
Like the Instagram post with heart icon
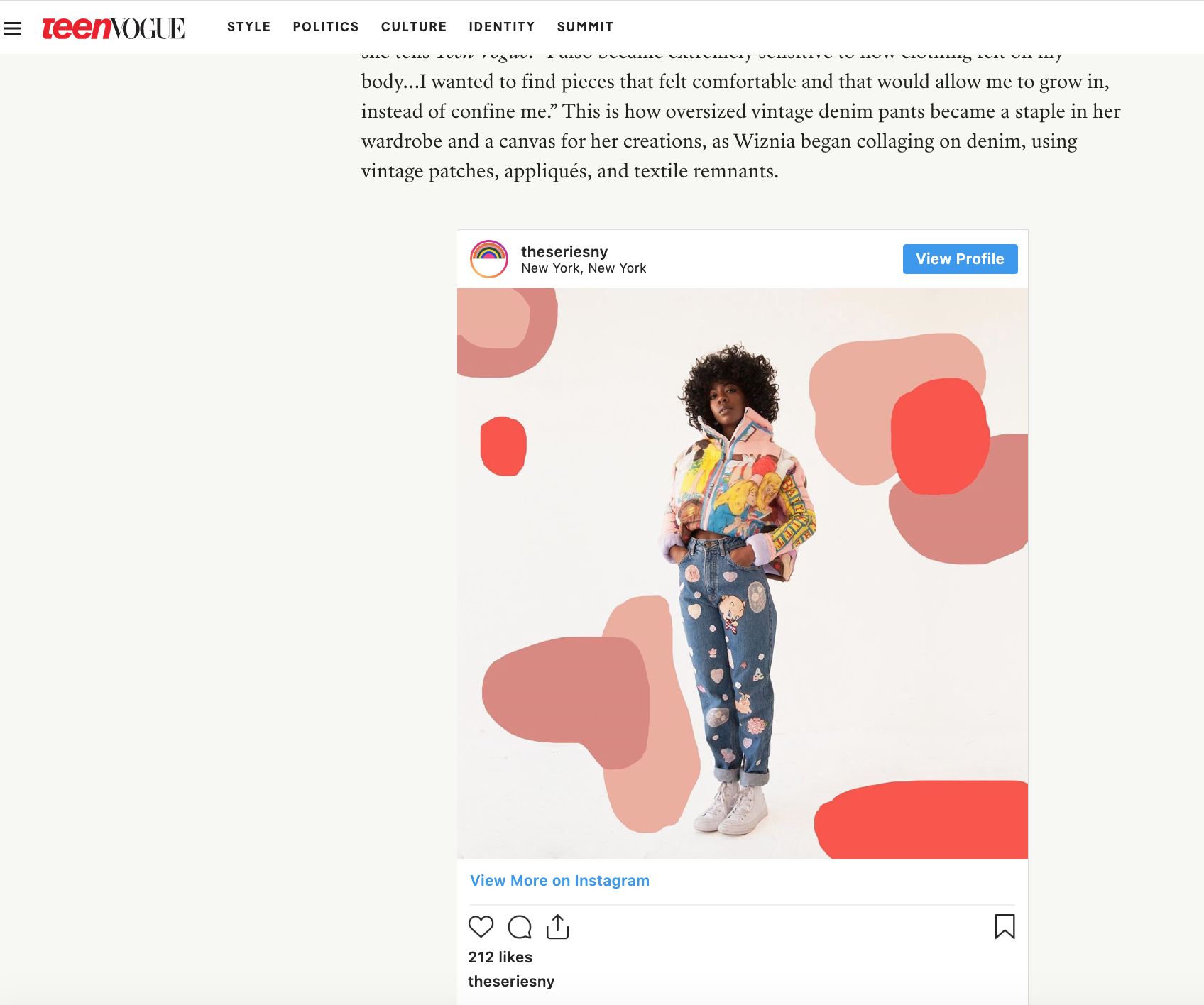481,927
